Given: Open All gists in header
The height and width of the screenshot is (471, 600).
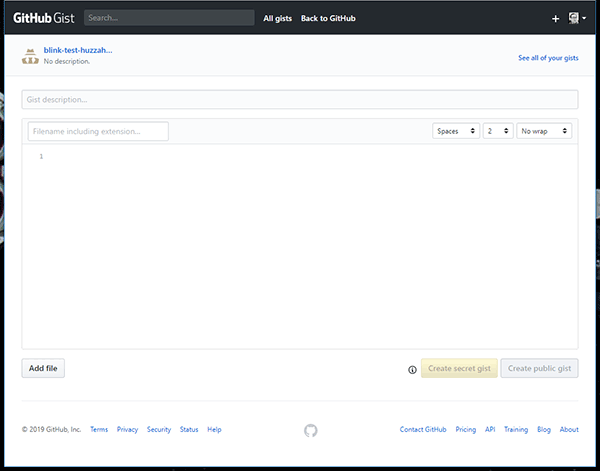Looking at the screenshot, I should (x=277, y=18).
